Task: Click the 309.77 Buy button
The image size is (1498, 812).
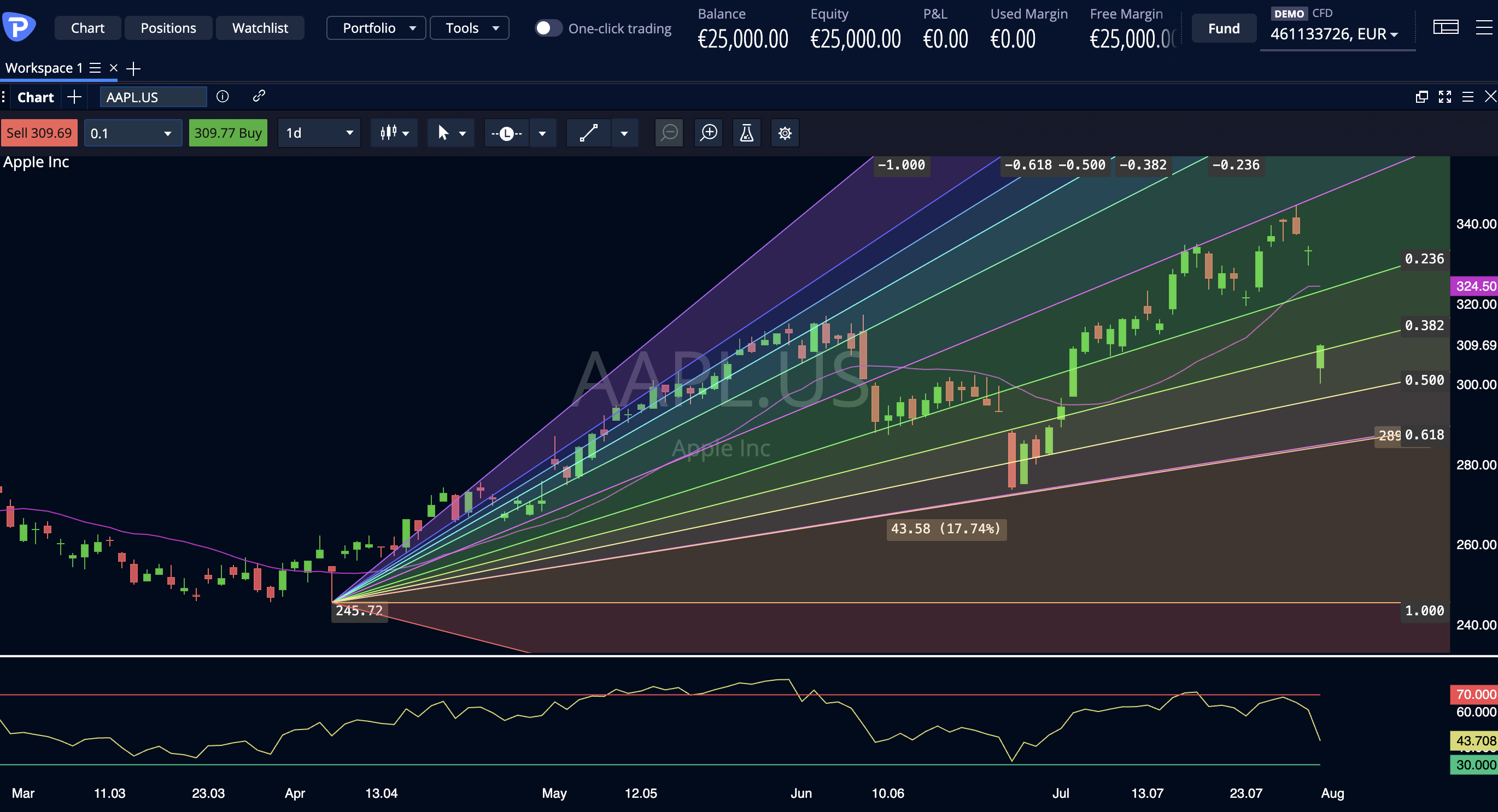Action: (228, 133)
